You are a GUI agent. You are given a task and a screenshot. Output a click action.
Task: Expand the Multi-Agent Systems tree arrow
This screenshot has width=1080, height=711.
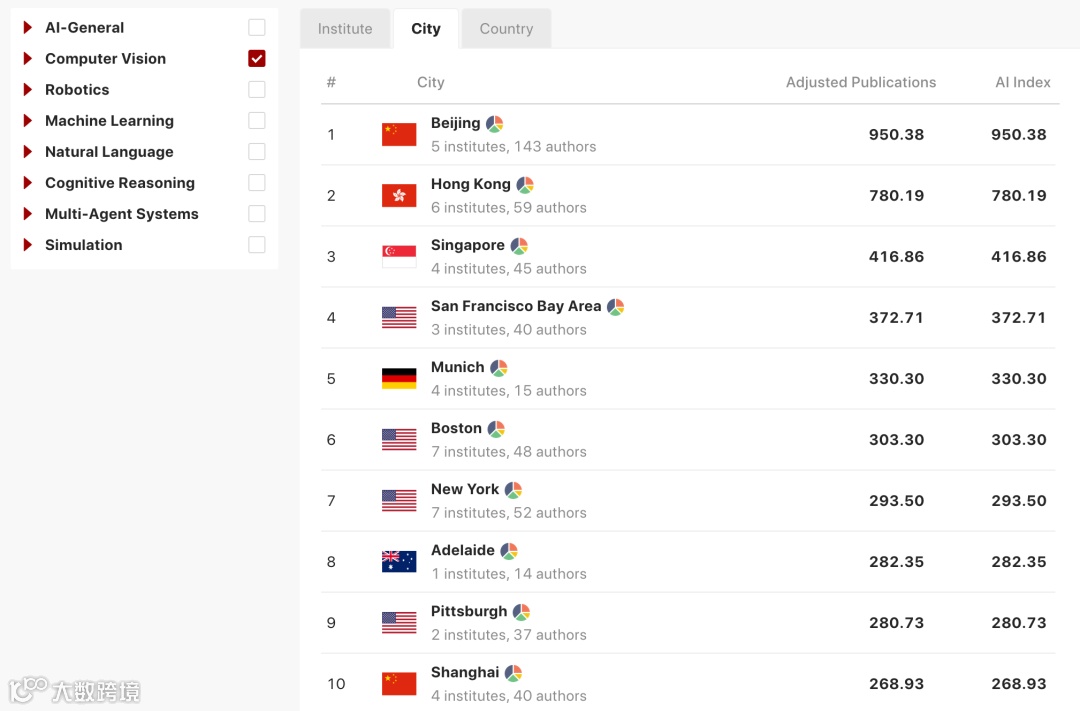pyautogui.click(x=28, y=214)
